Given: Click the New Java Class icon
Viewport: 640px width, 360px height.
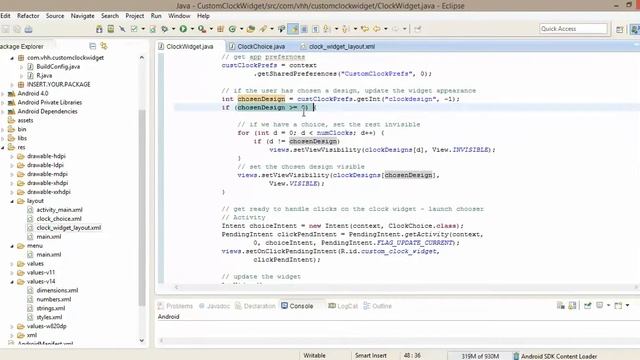Looking at the screenshot, I should [232, 29].
